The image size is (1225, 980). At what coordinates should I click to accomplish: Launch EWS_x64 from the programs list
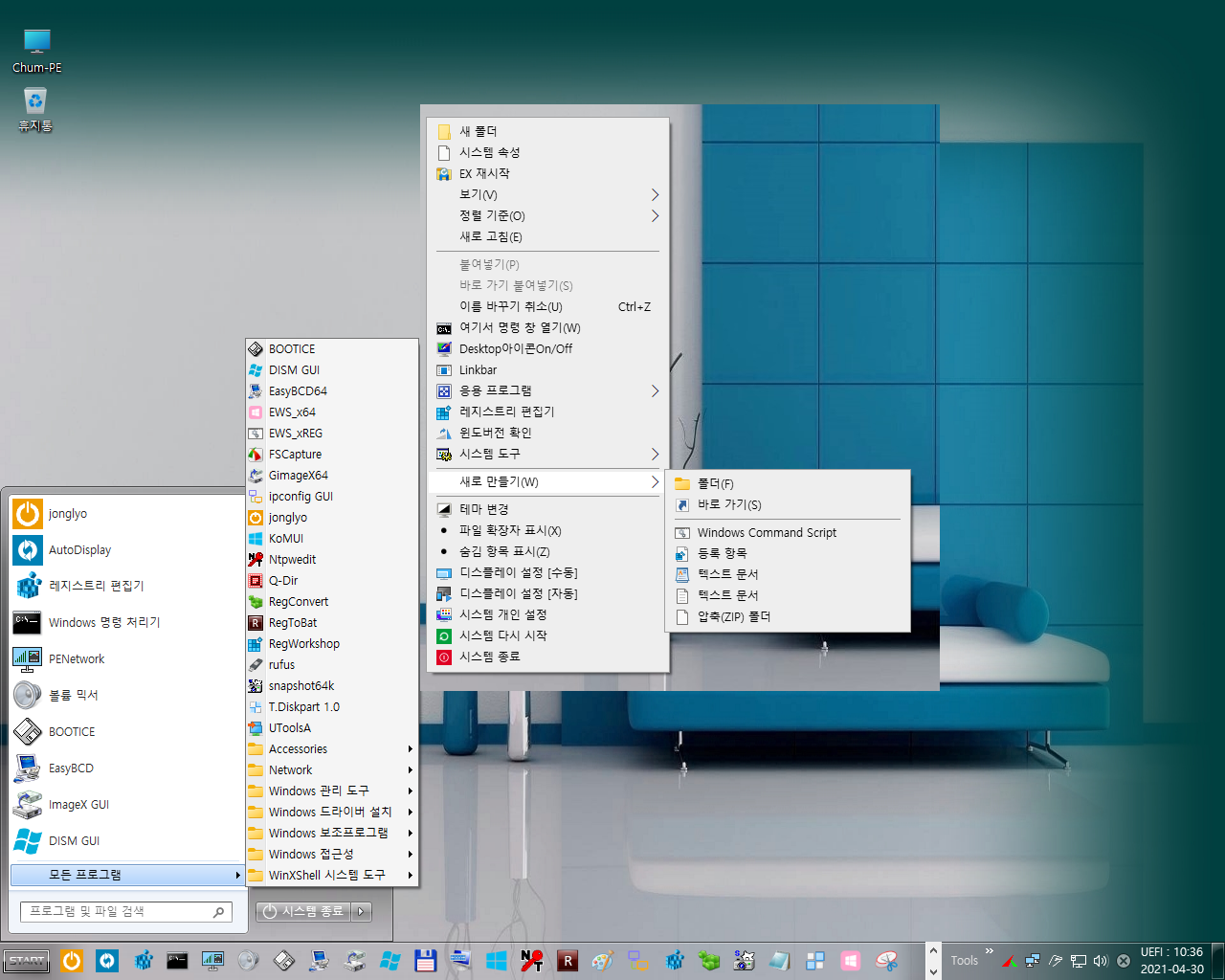(332, 412)
